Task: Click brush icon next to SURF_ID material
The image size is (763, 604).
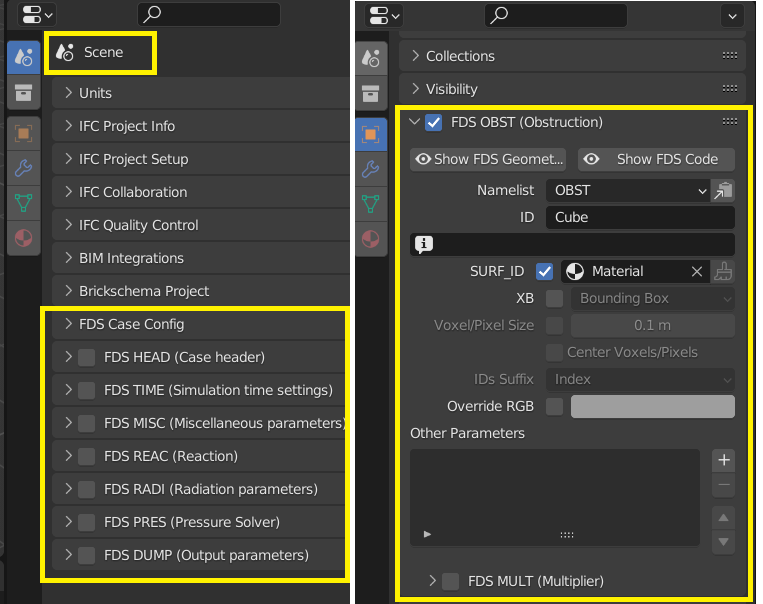Action: click(723, 272)
